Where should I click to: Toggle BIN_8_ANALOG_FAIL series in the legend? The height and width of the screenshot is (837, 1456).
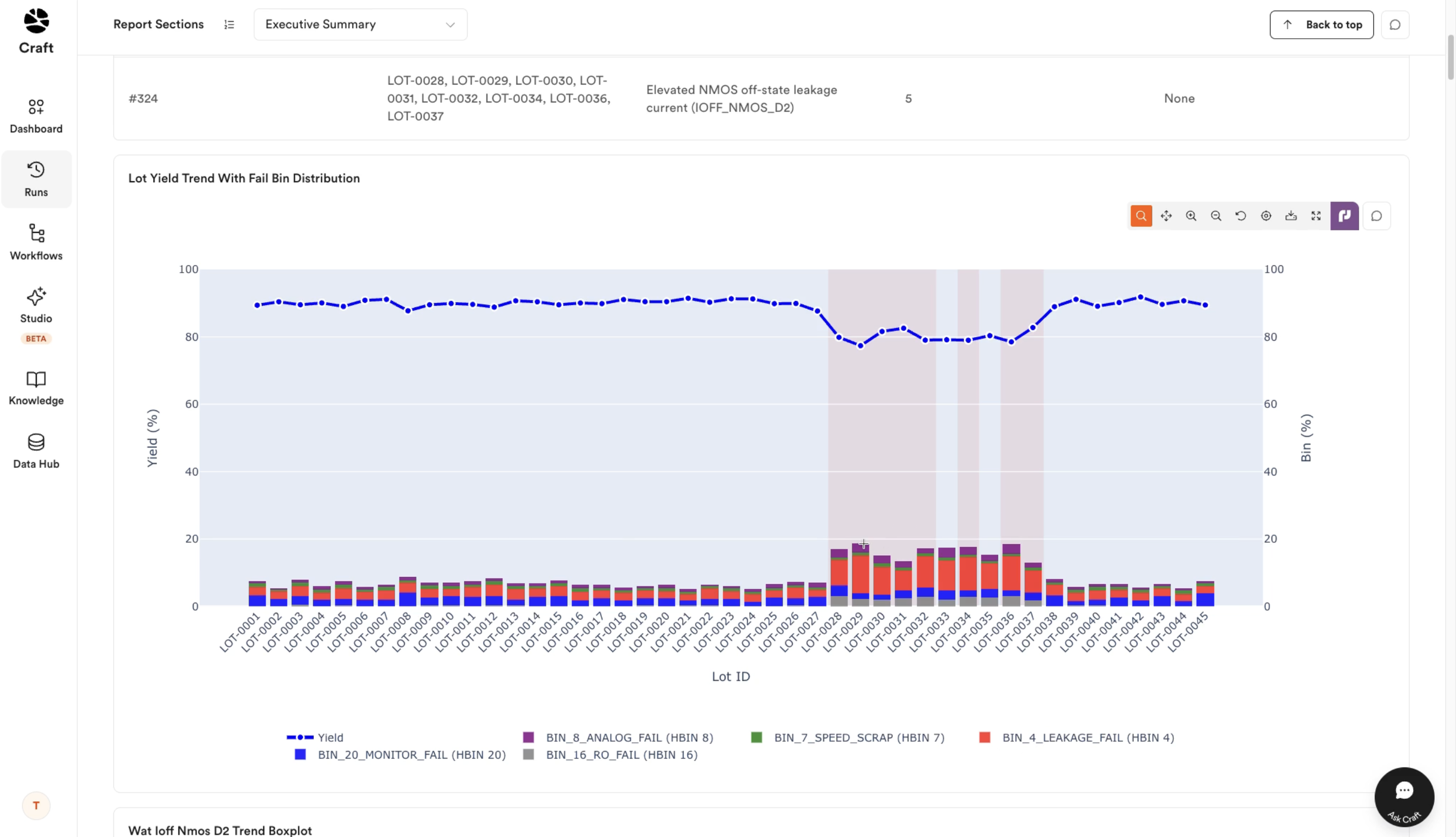618,737
